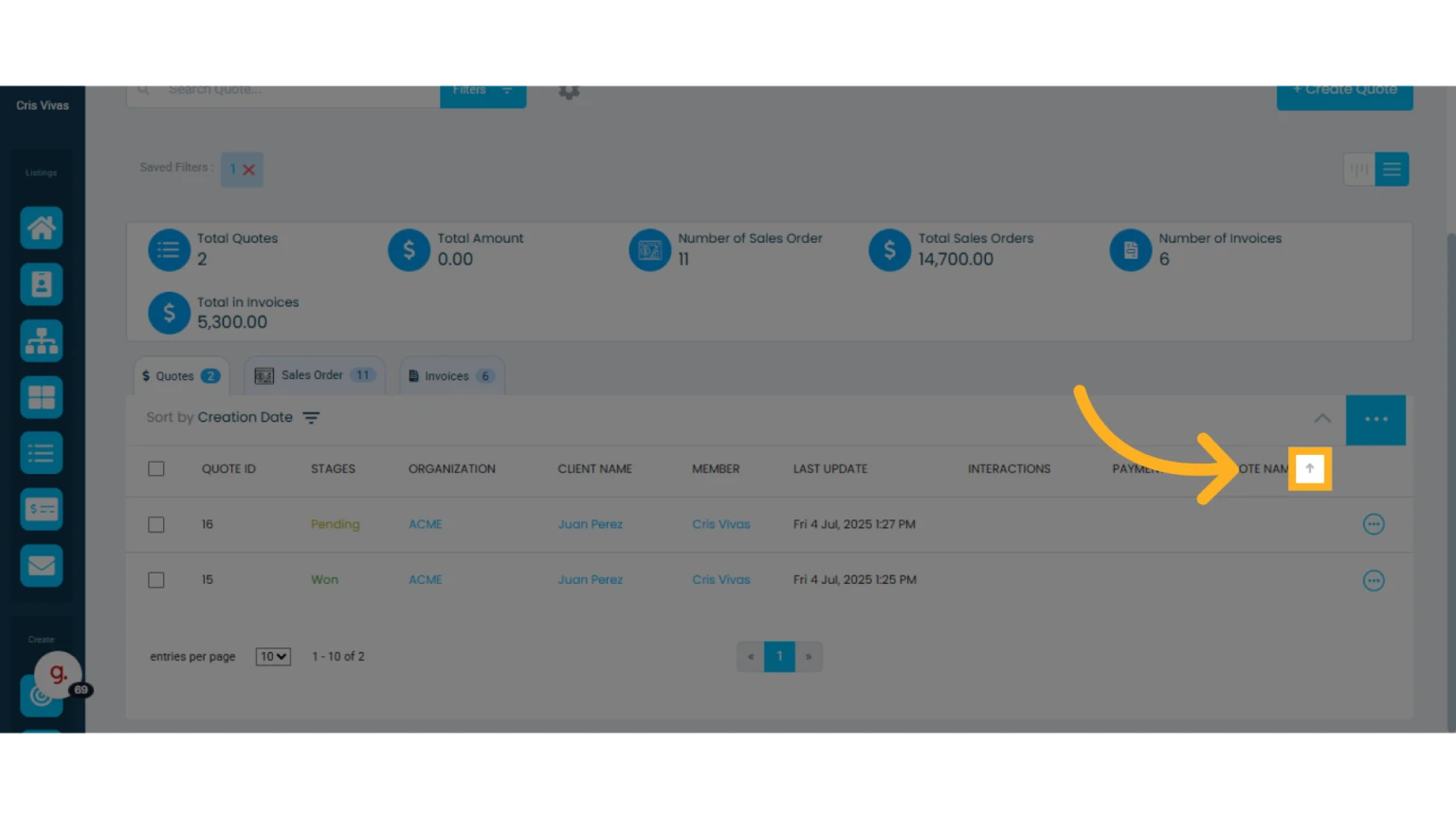This screenshot has height=819, width=1456.
Task: Open the list icon in sidebar
Action: coord(42,453)
